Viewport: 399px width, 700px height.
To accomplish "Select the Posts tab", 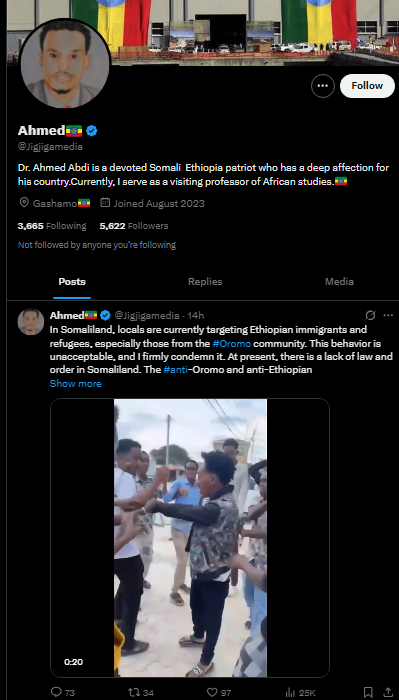I will 72,282.
